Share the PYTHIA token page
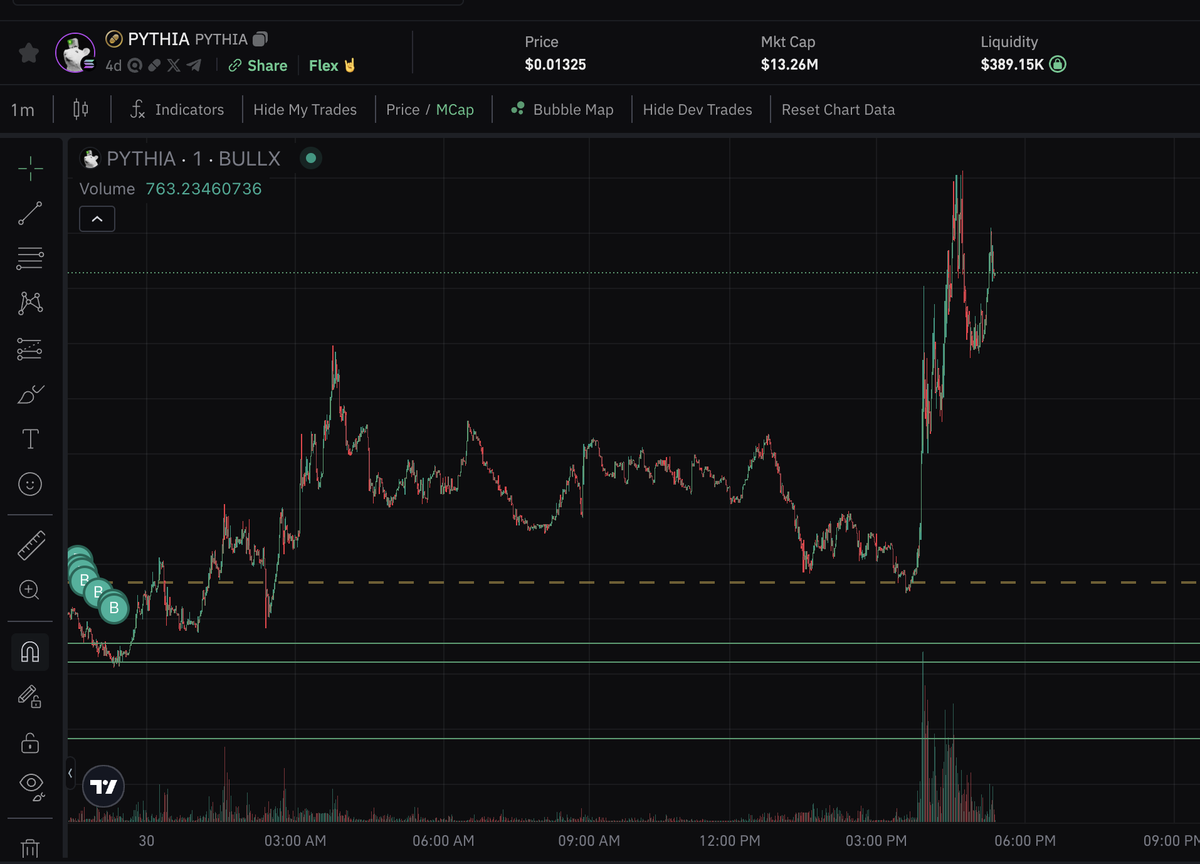This screenshot has height=864, width=1200. click(x=258, y=65)
